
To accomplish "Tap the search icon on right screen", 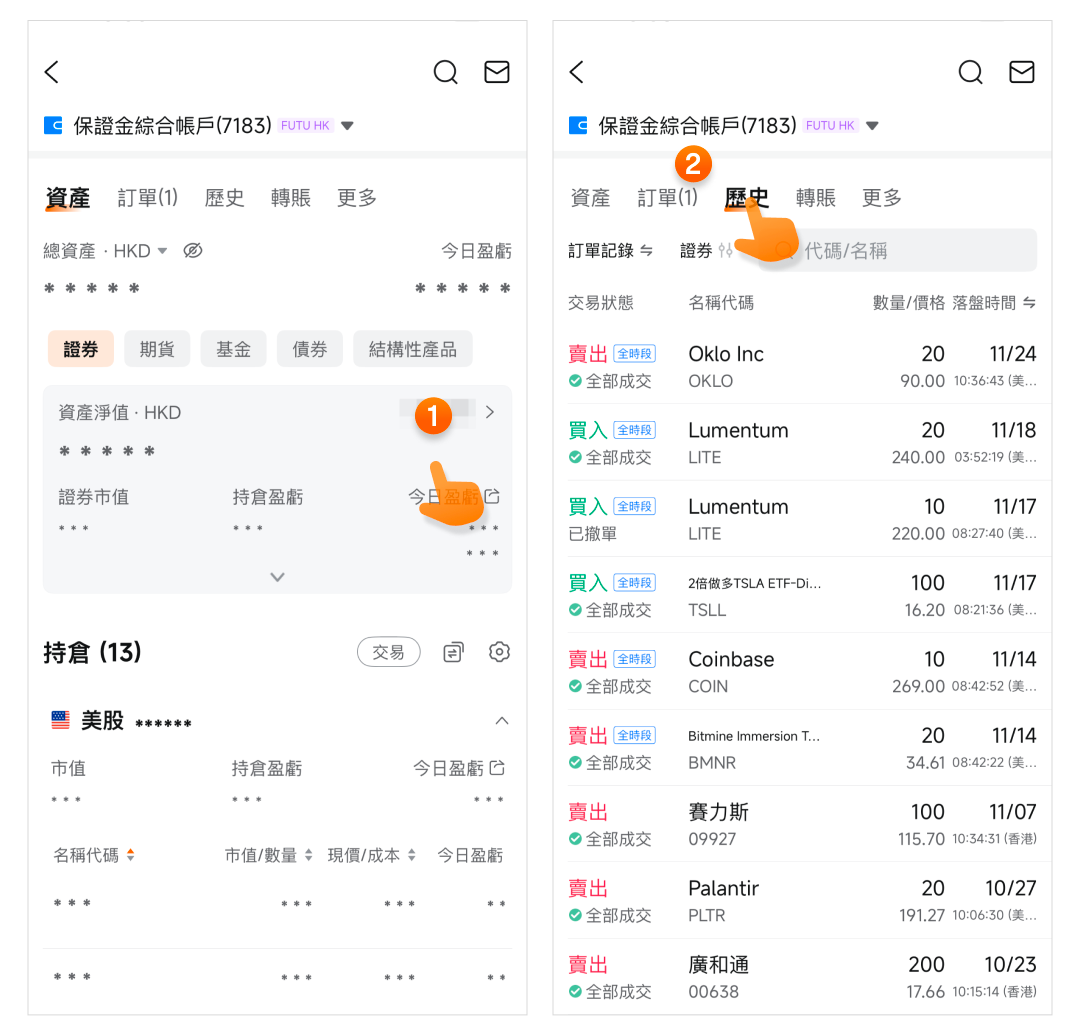I will coord(970,72).
